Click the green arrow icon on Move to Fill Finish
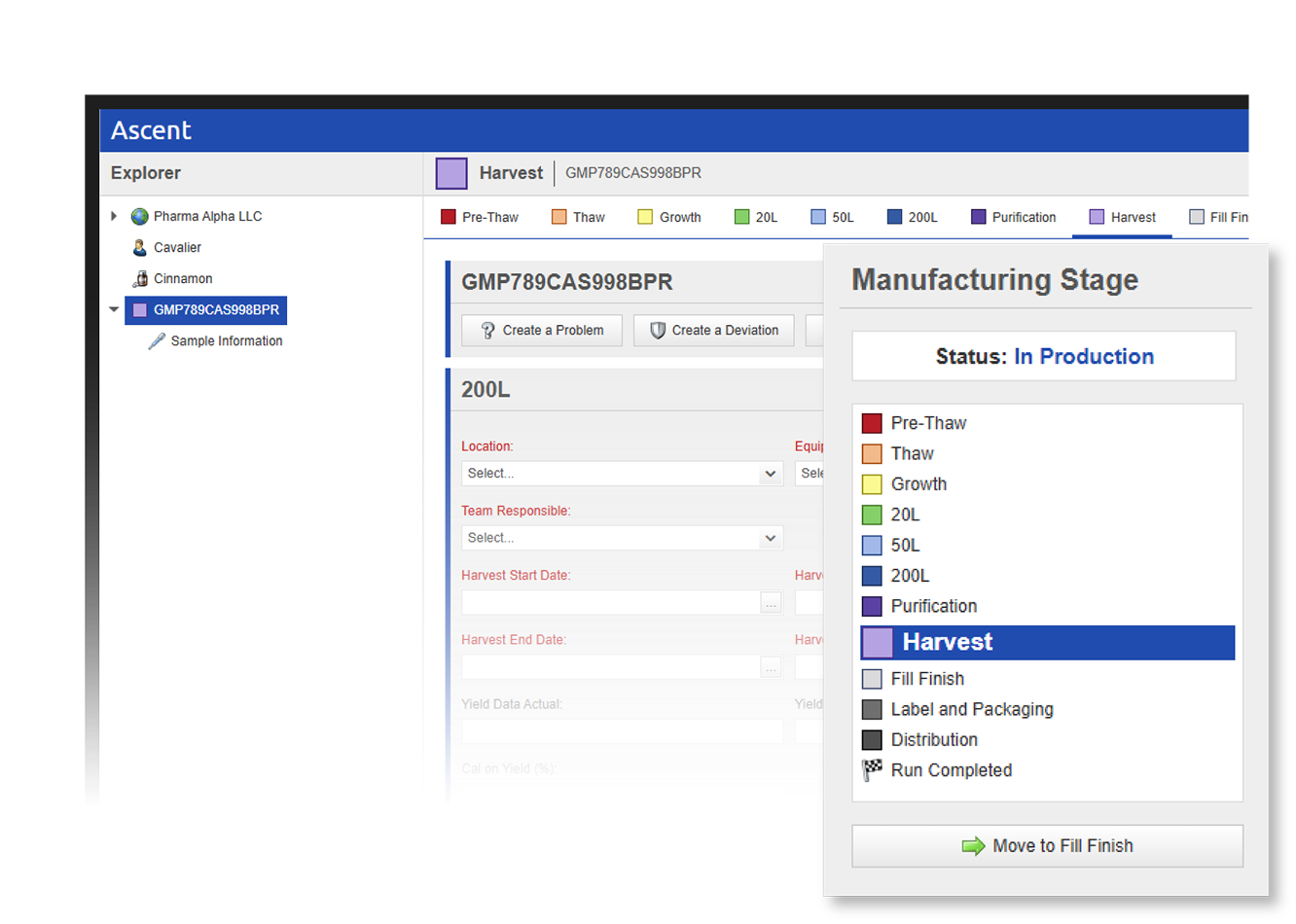The height and width of the screenshot is (924, 1296). (x=973, y=845)
